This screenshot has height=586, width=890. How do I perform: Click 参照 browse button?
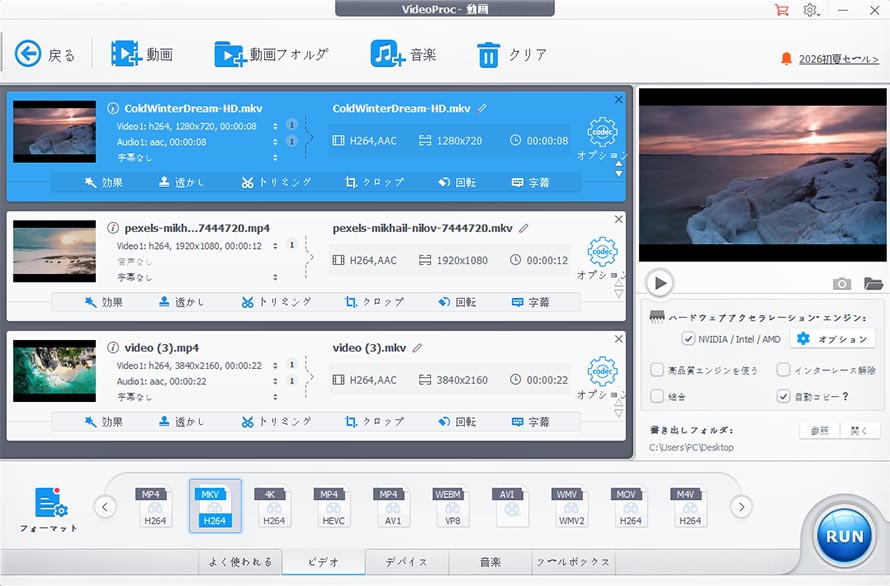click(820, 431)
